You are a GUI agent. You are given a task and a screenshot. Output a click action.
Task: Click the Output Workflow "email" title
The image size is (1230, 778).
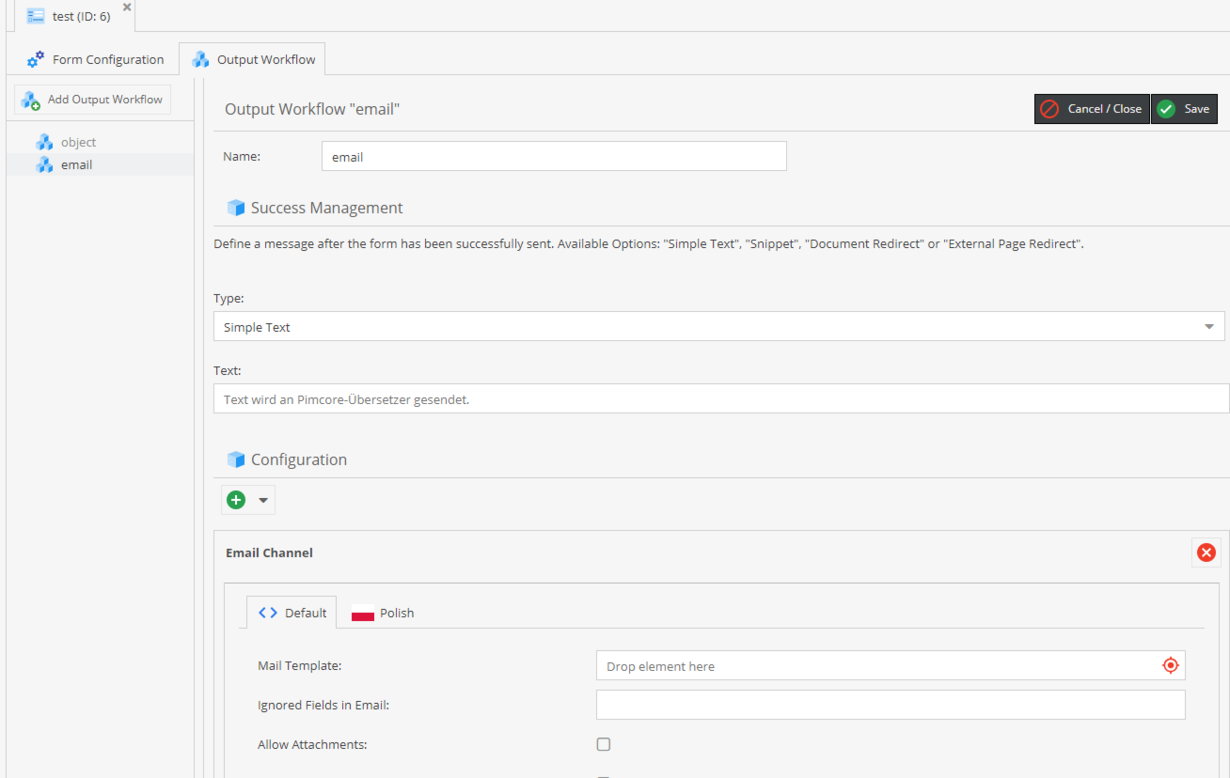[x=312, y=109]
